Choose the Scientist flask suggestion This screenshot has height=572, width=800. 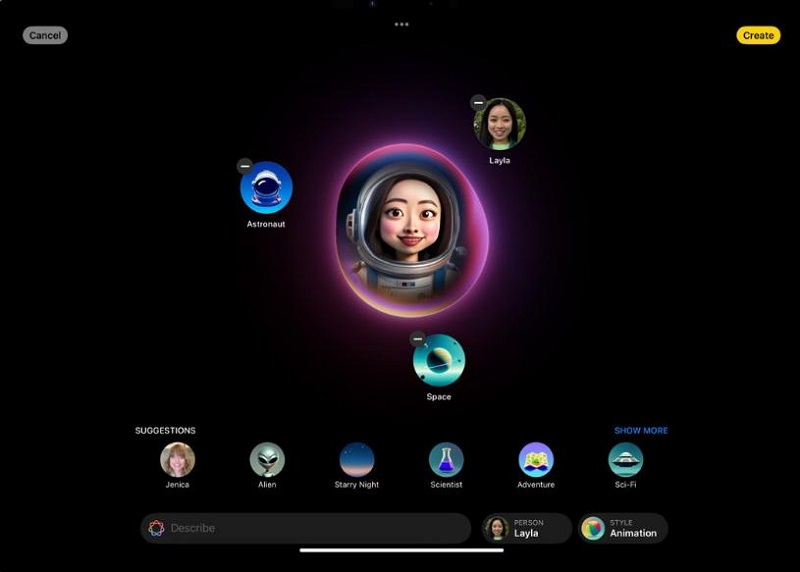(446, 460)
